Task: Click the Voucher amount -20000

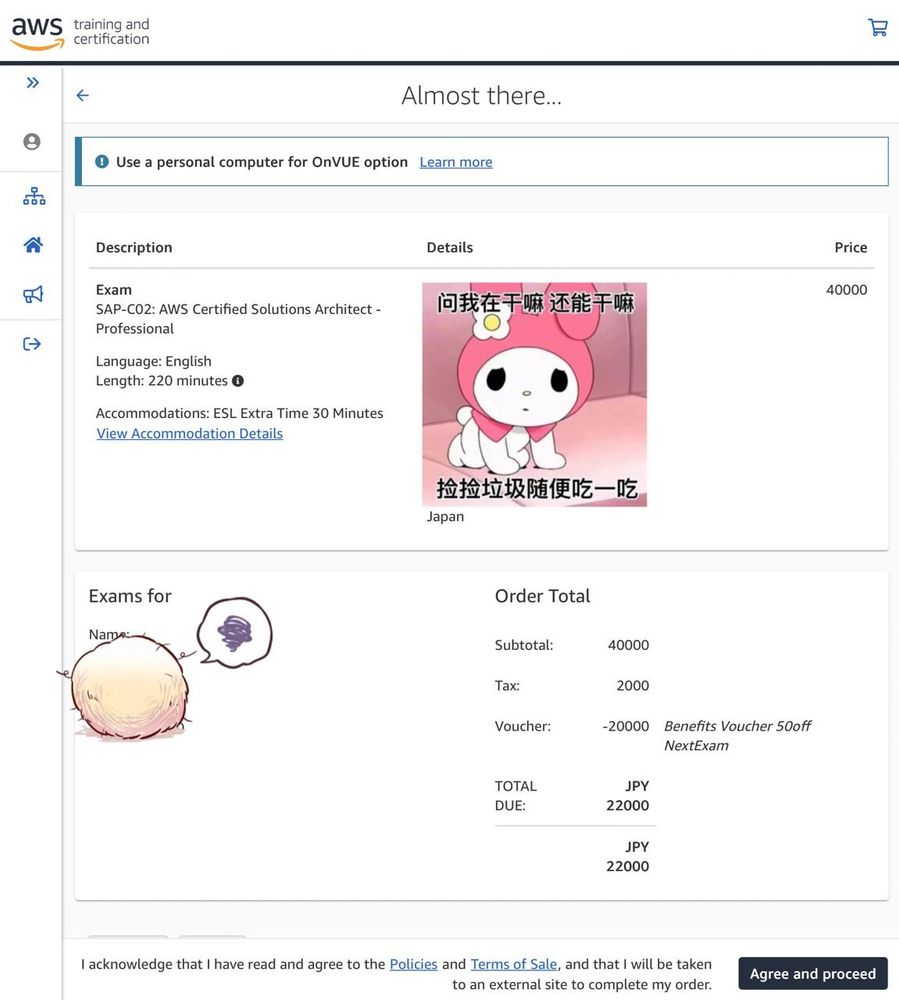Action: click(625, 726)
